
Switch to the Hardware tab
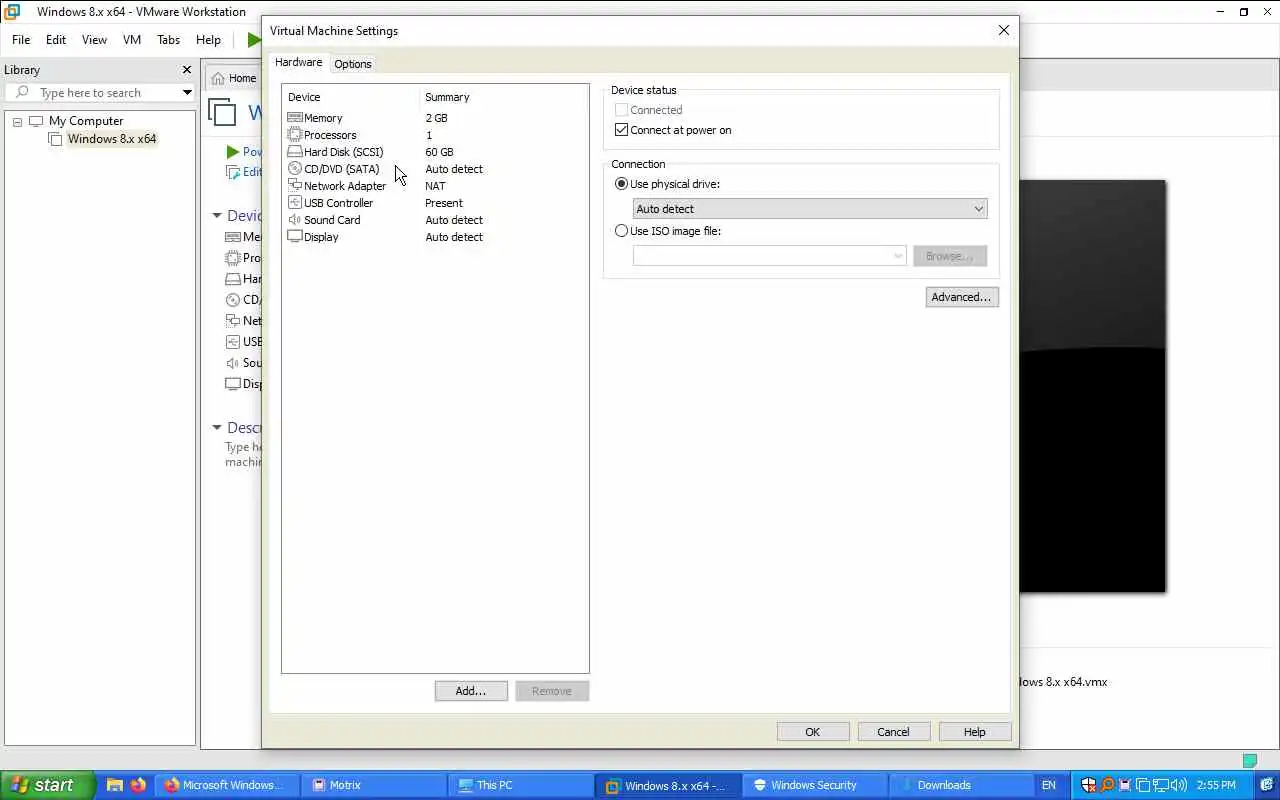point(298,62)
